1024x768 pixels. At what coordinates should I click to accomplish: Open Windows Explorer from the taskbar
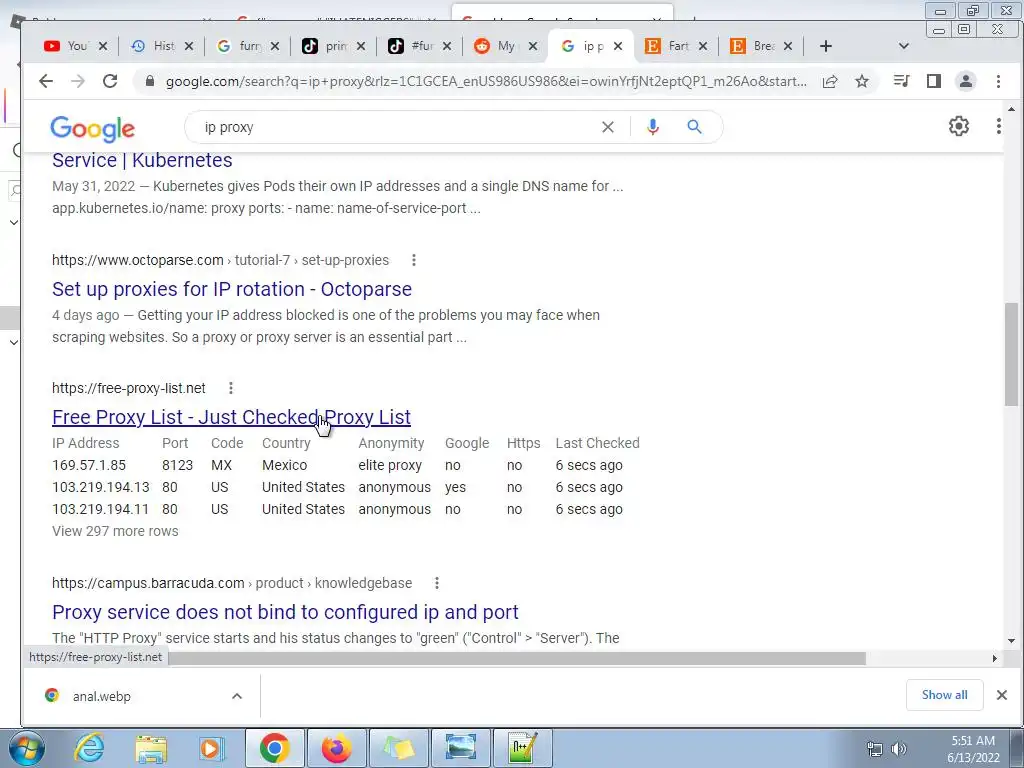151,748
